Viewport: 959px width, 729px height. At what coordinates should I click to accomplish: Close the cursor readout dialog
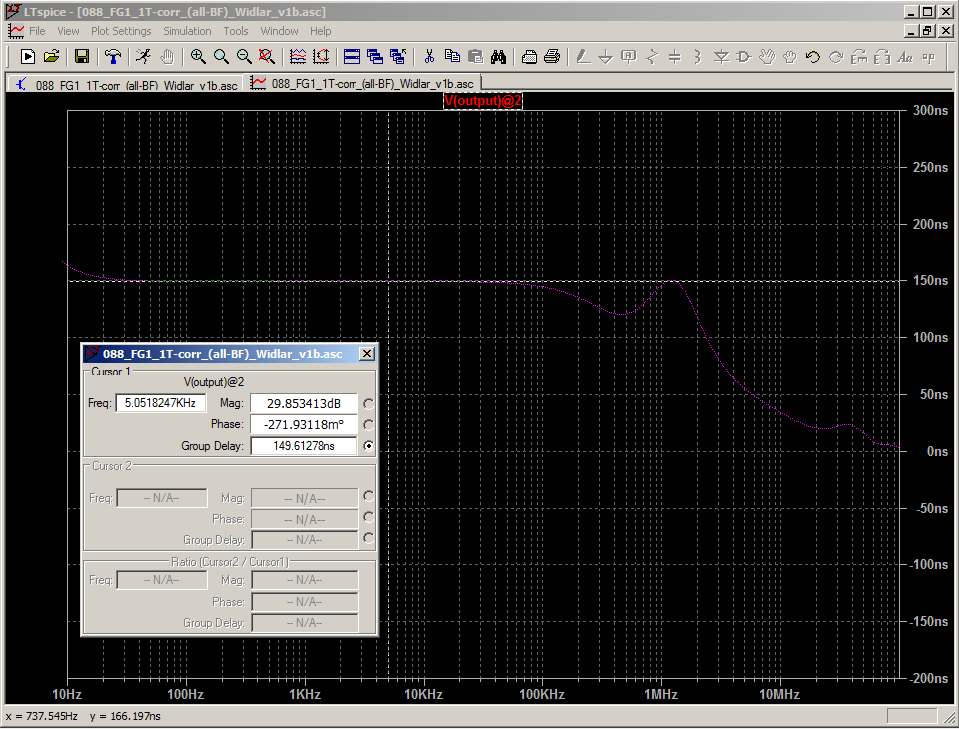point(366,354)
